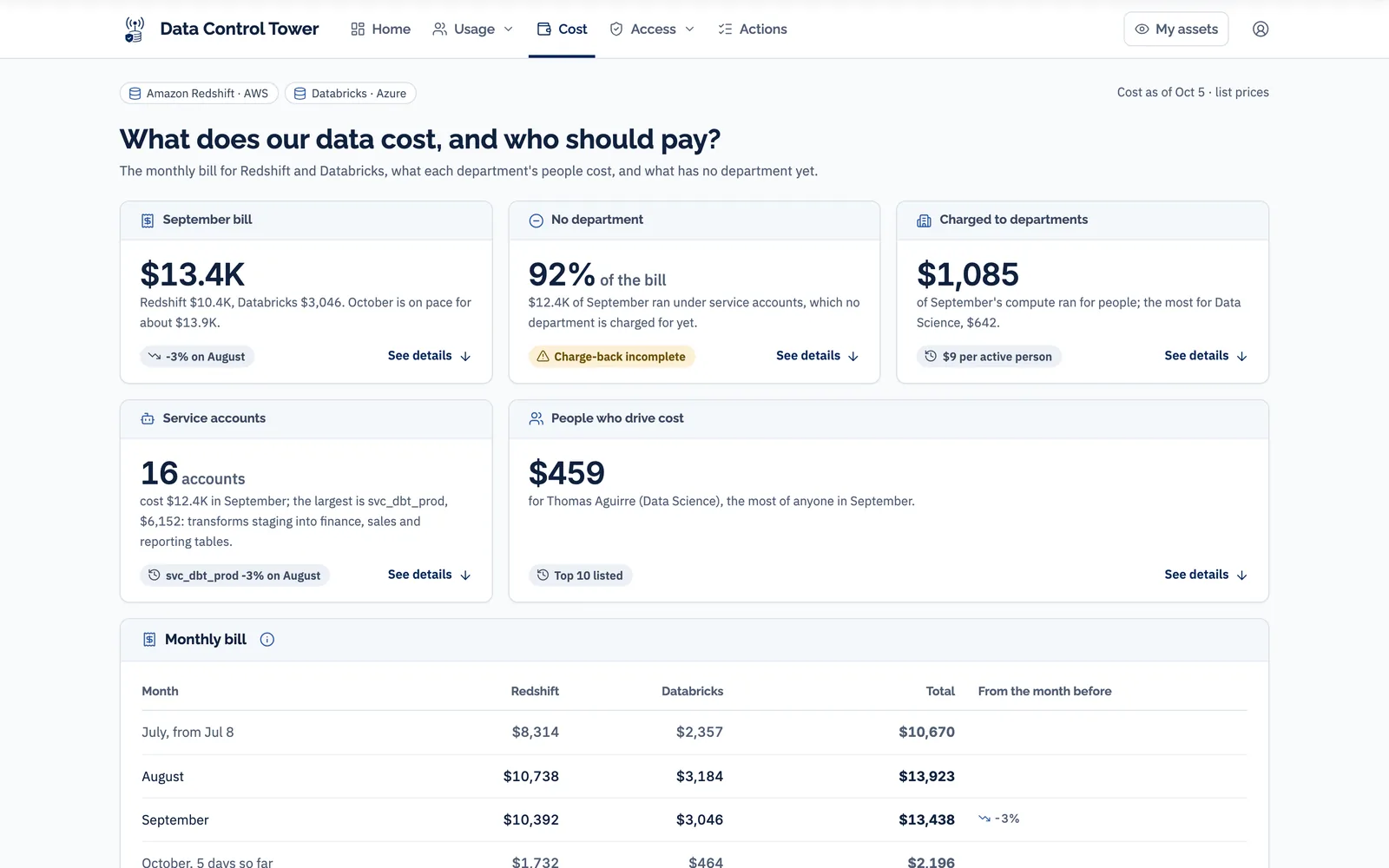Expand the Usage menu chevron
This screenshot has height=868, width=1389.
click(x=509, y=30)
